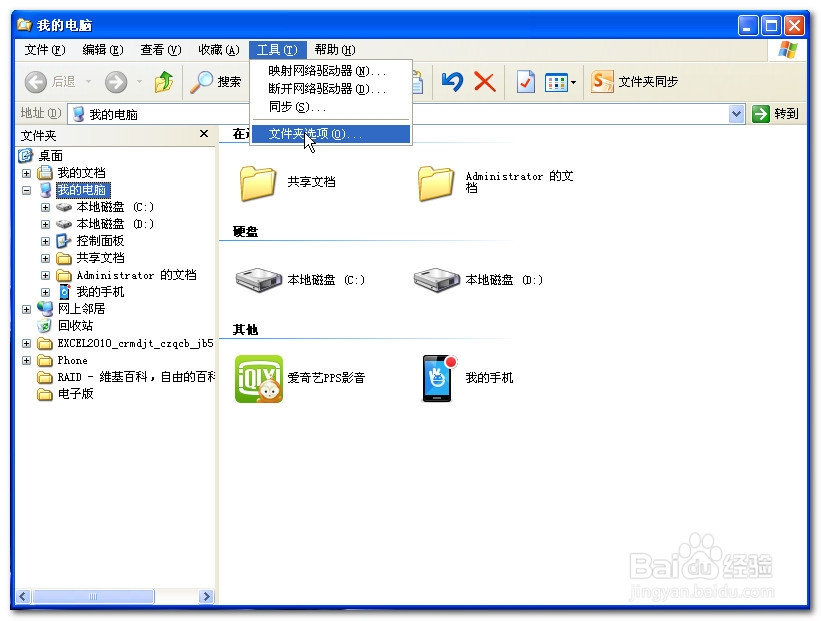
Task: Open the 帮助(H) menu
Action: pos(335,50)
